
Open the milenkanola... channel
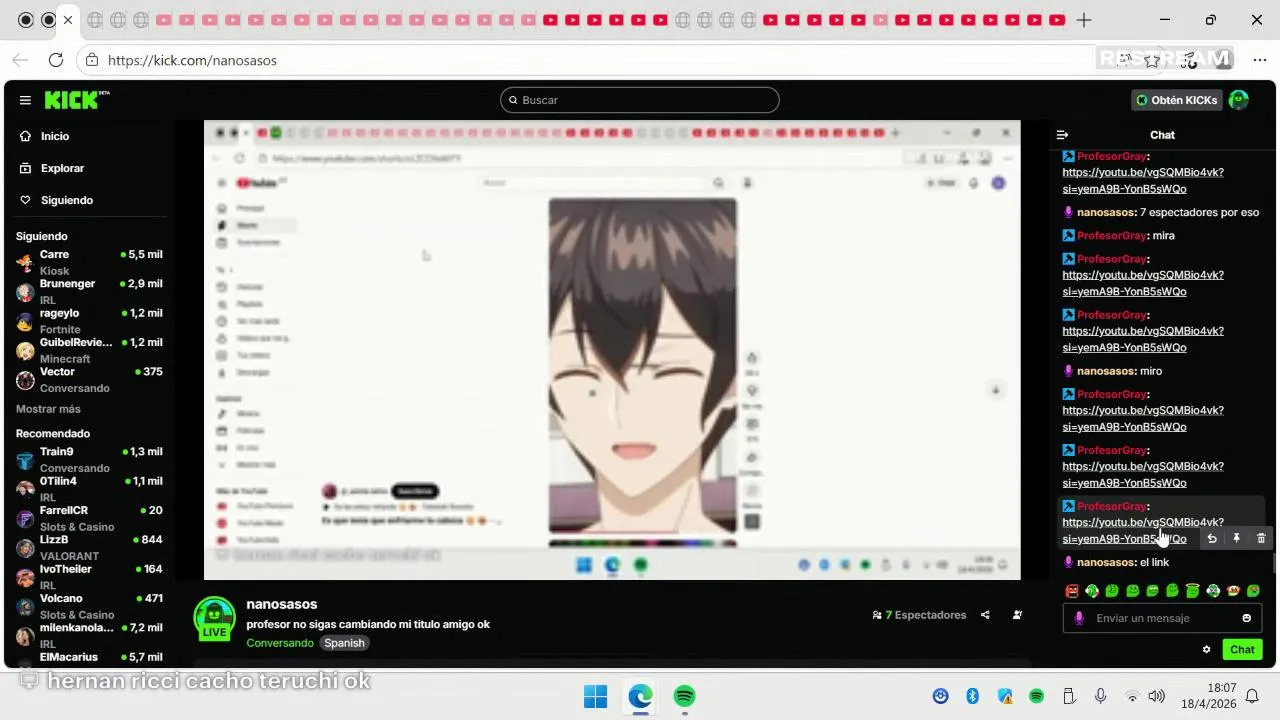click(x=90, y=635)
